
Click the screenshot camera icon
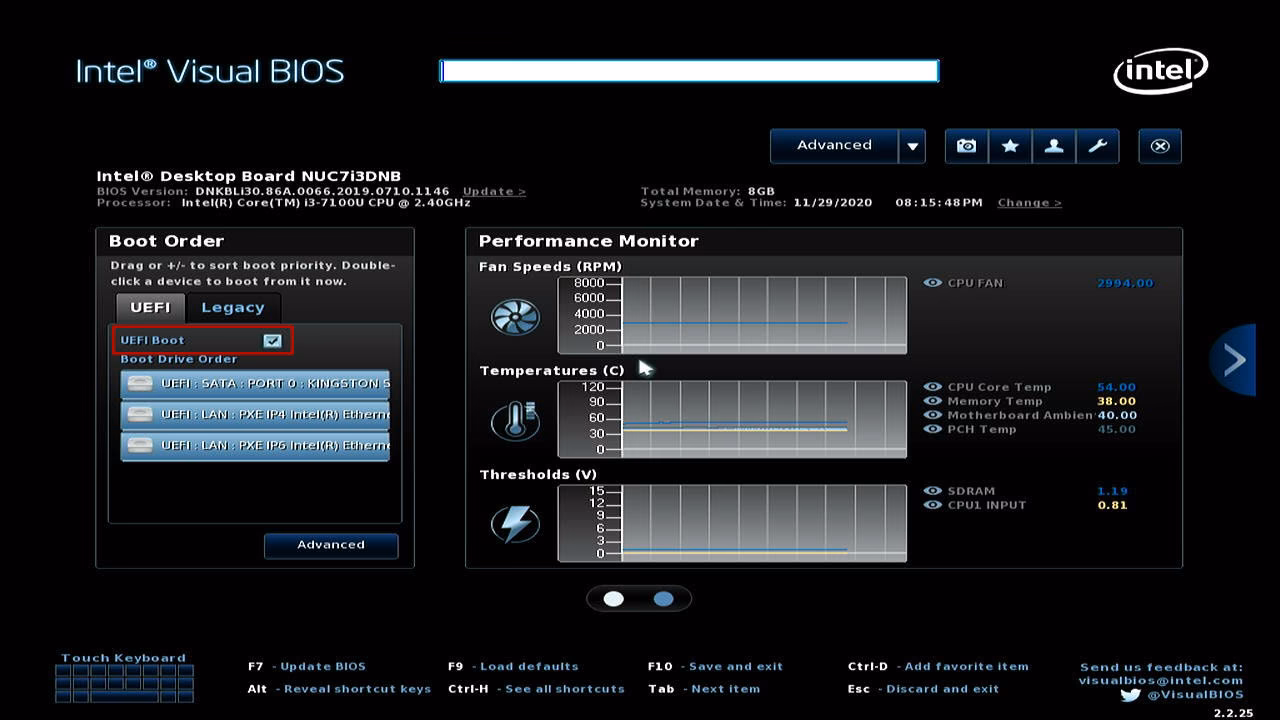point(966,145)
